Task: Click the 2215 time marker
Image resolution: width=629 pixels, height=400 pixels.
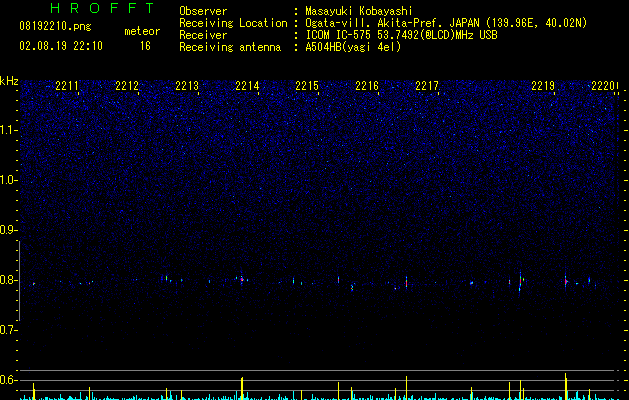Action: [307, 86]
